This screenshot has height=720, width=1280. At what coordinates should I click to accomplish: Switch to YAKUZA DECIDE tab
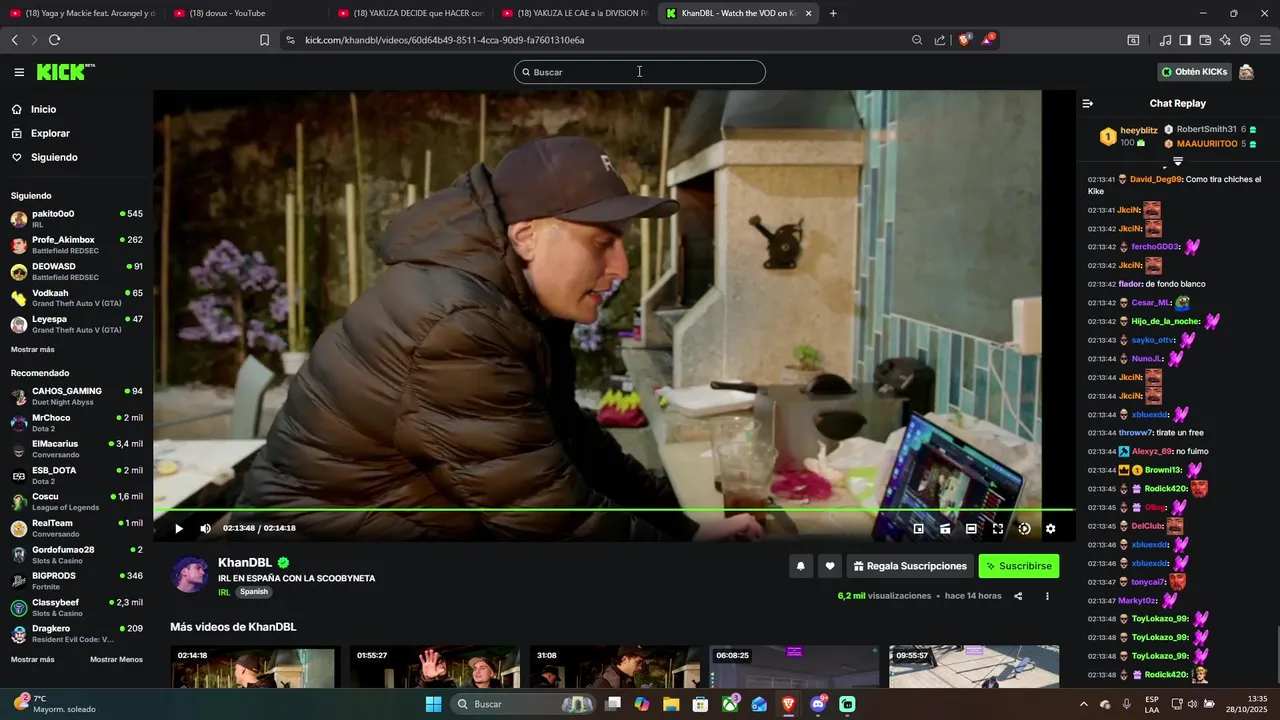coord(410,13)
